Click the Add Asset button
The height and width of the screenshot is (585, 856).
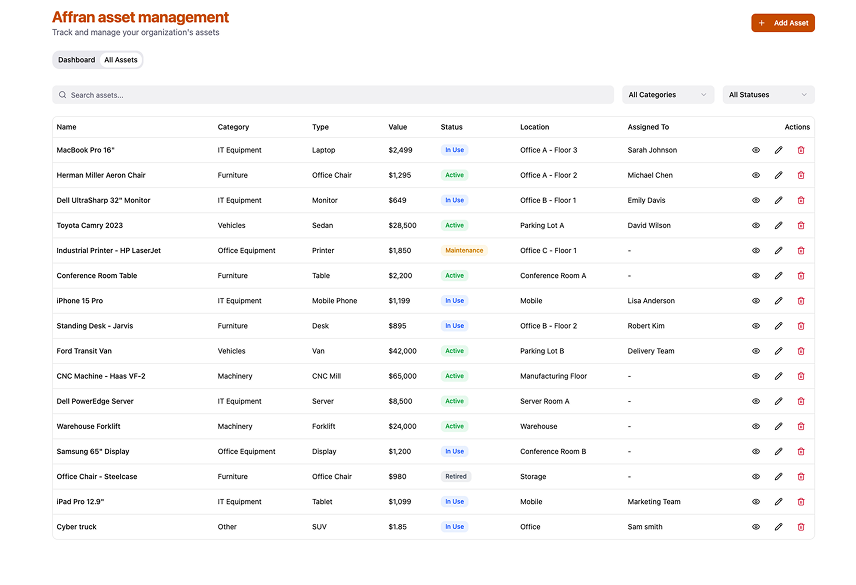783,23
